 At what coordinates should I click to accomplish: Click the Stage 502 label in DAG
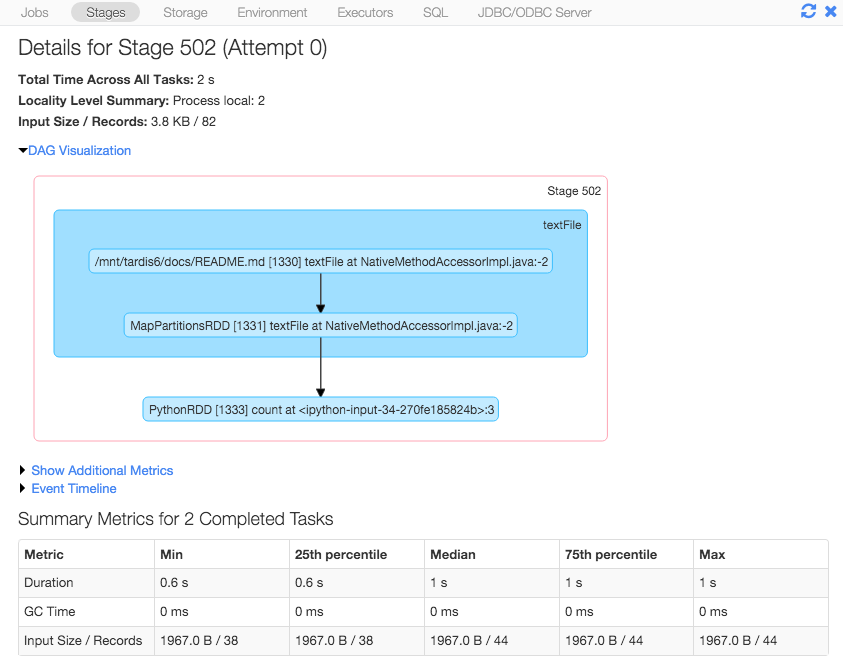click(574, 191)
